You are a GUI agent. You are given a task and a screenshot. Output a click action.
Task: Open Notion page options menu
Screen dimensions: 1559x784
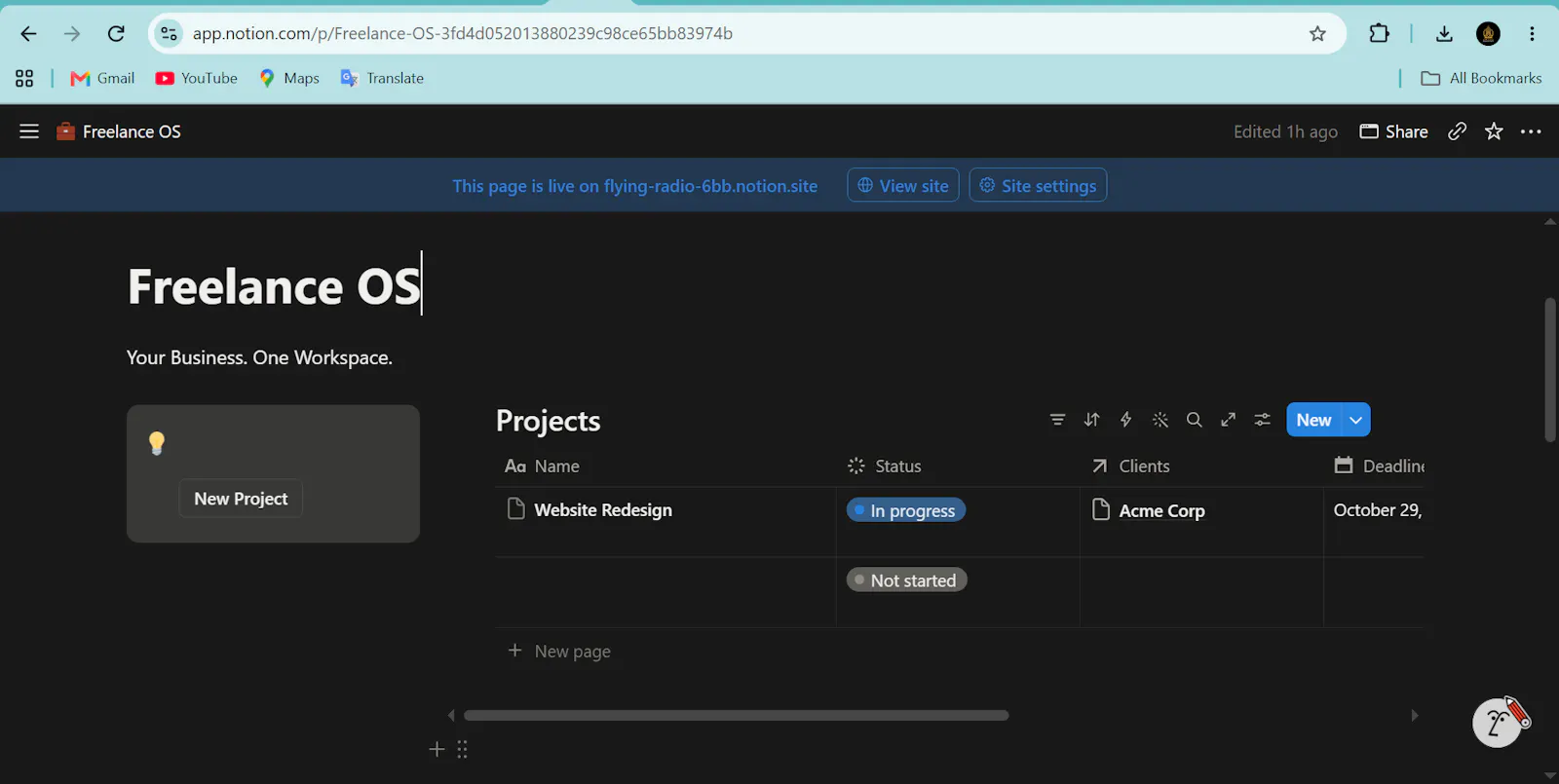1531,131
